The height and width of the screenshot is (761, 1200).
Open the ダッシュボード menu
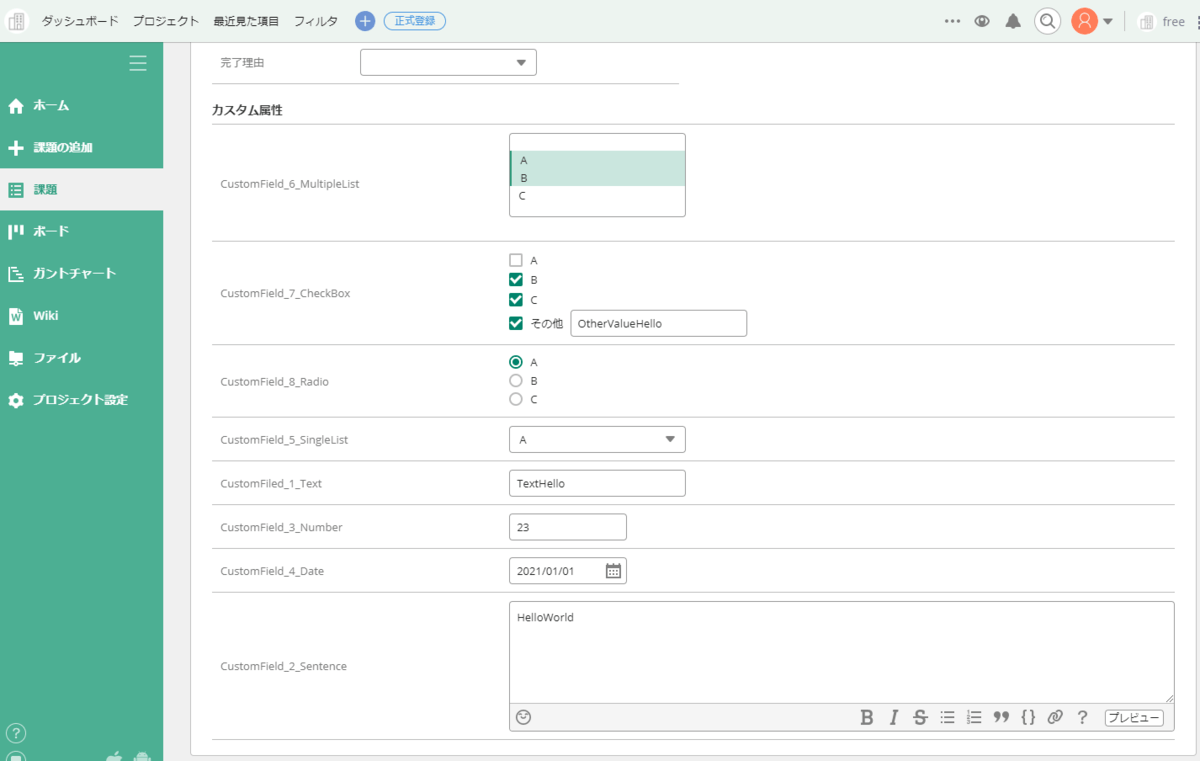tap(79, 20)
